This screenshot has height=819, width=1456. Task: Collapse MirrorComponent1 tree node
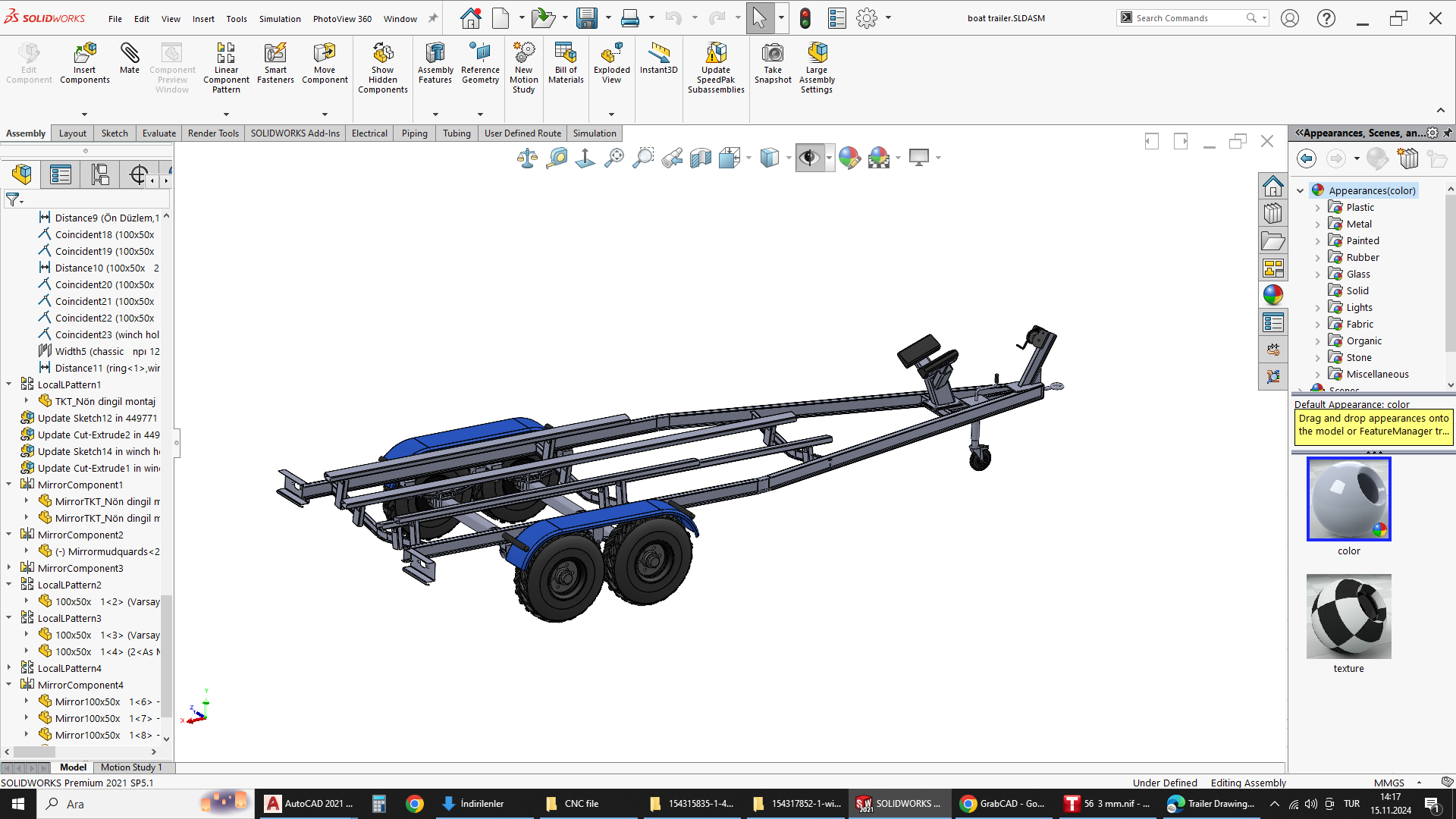coord(9,485)
